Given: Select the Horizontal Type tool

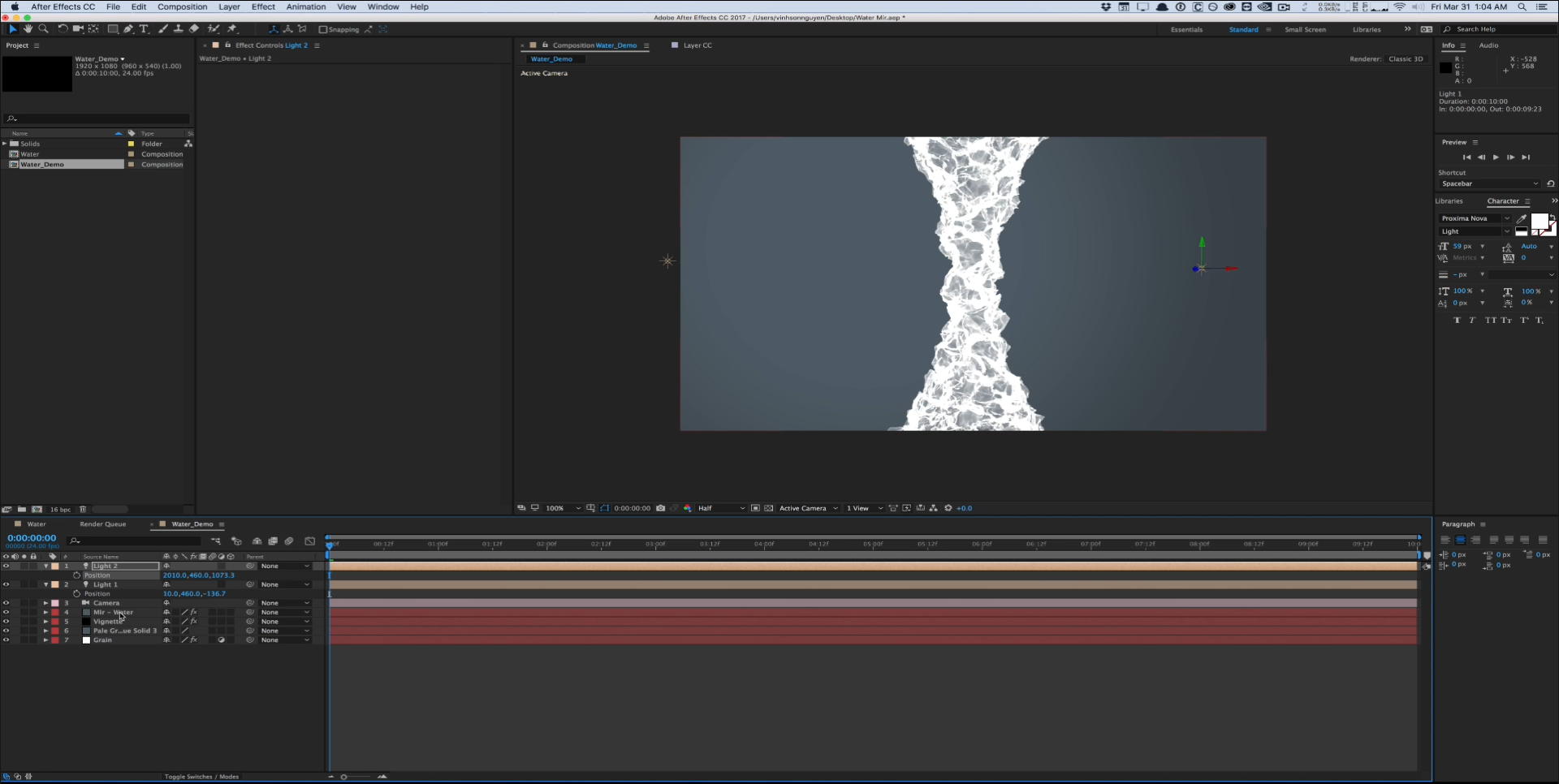Looking at the screenshot, I should tap(144, 29).
